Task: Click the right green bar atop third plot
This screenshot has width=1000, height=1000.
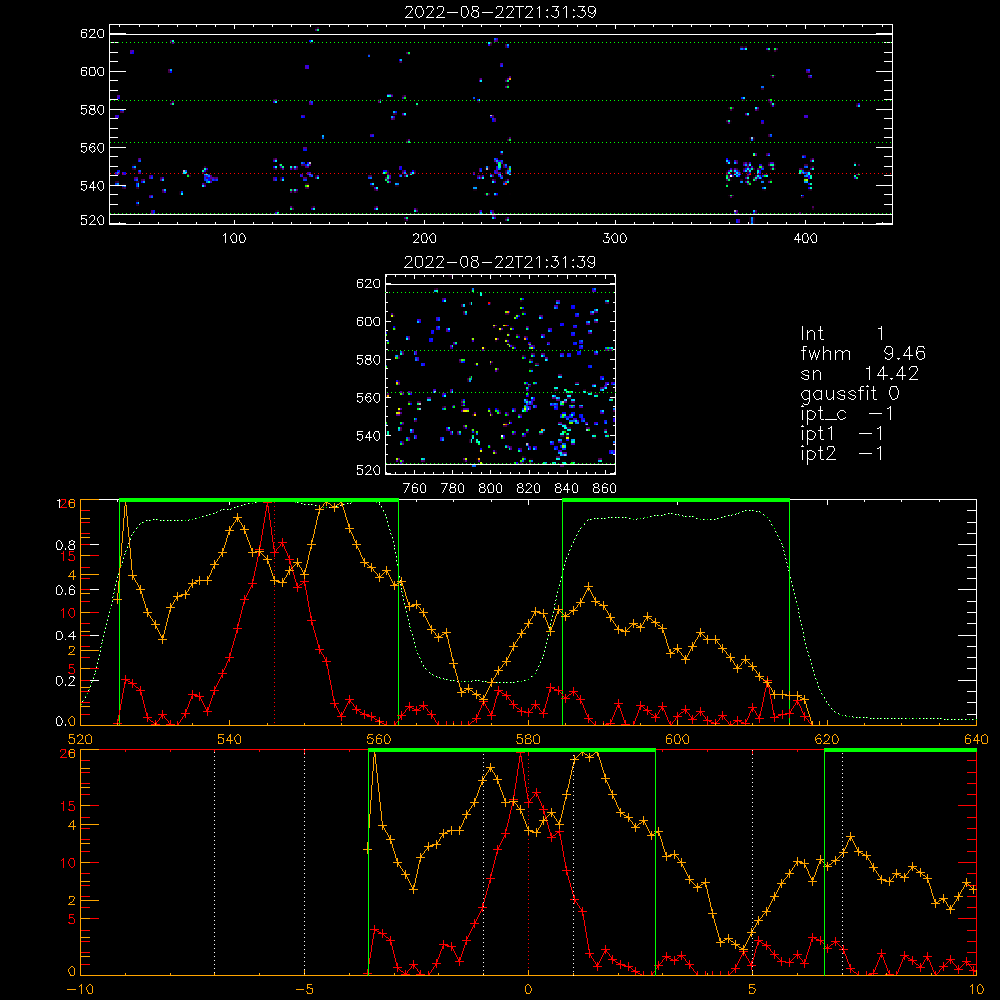Action: pos(676,501)
